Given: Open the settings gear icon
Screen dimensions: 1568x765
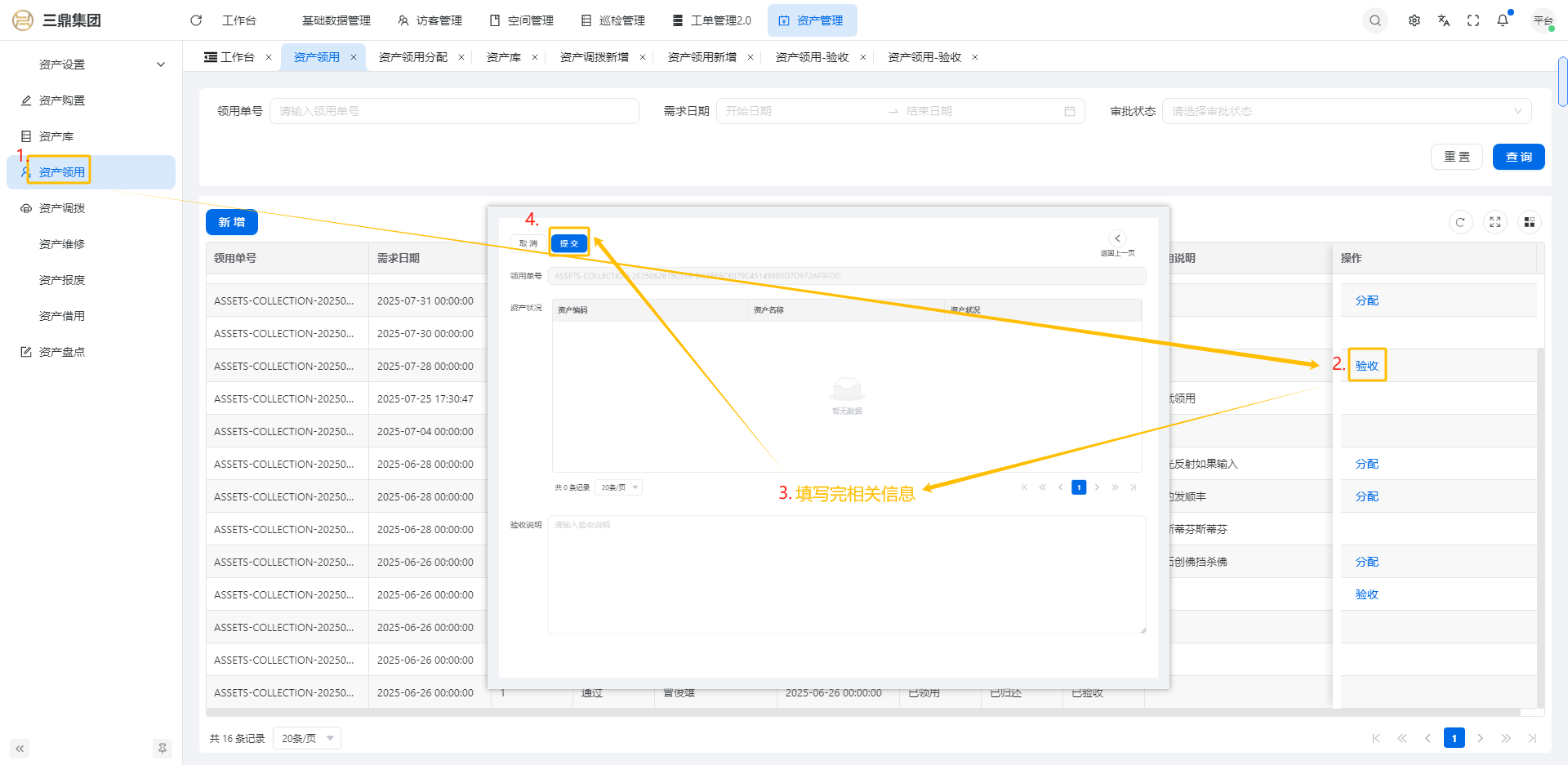Looking at the screenshot, I should pos(1414,20).
